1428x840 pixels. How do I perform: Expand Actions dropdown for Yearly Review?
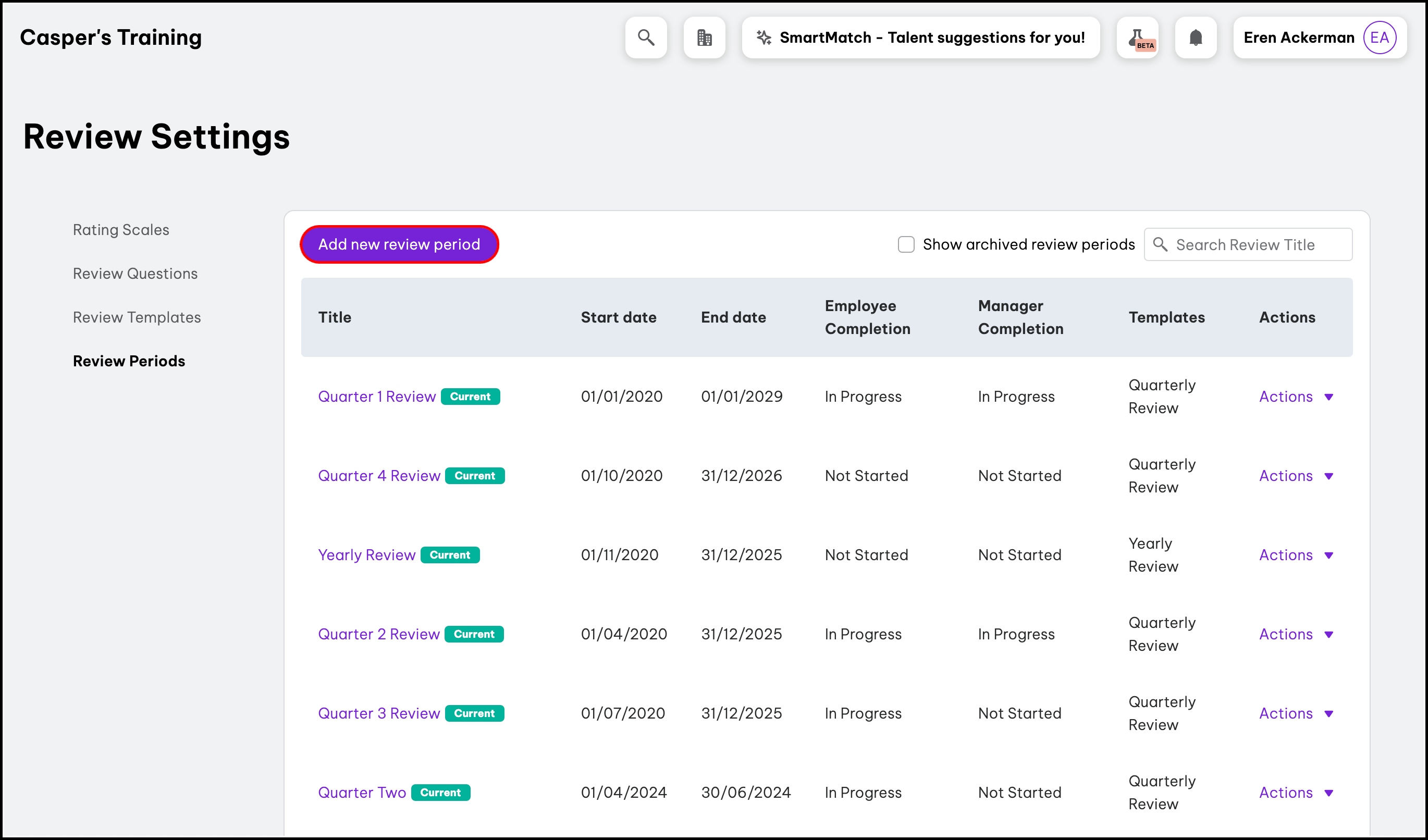click(1296, 555)
